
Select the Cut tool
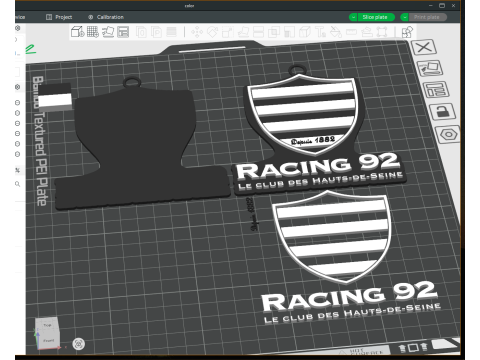pyautogui.click(x=259, y=32)
